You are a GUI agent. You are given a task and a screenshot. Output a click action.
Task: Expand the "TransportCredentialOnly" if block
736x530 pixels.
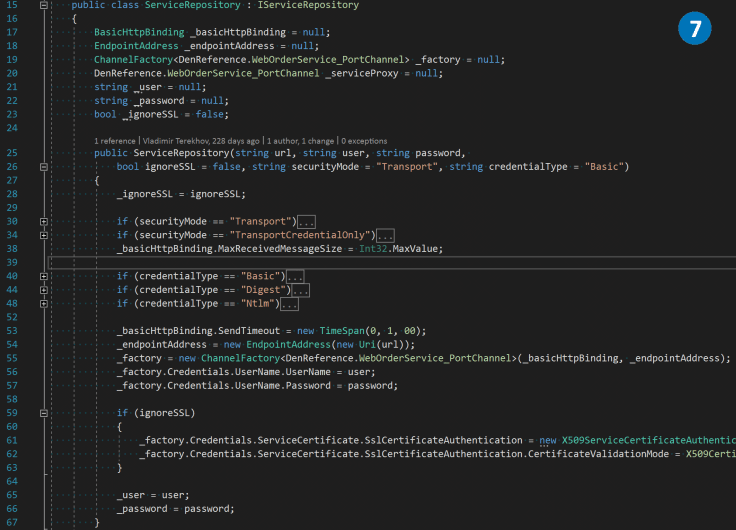tap(43, 235)
